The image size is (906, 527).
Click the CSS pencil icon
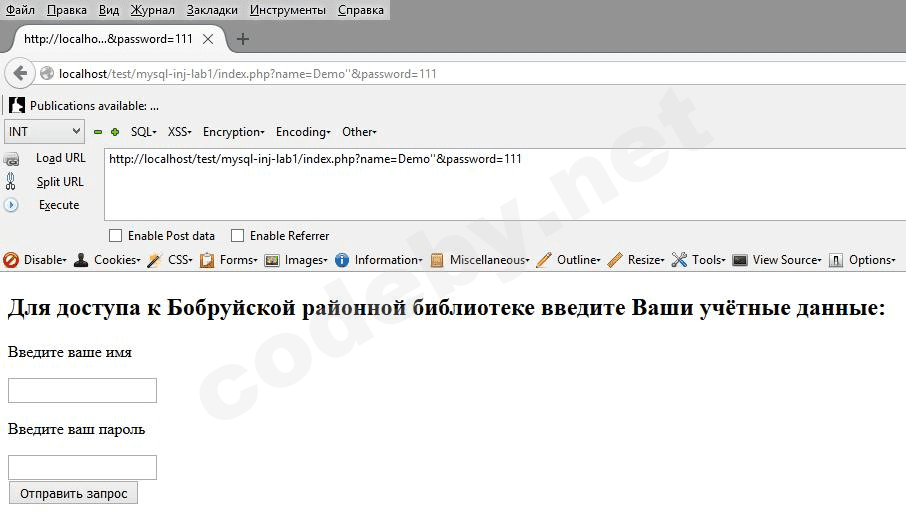pyautogui.click(x=154, y=260)
